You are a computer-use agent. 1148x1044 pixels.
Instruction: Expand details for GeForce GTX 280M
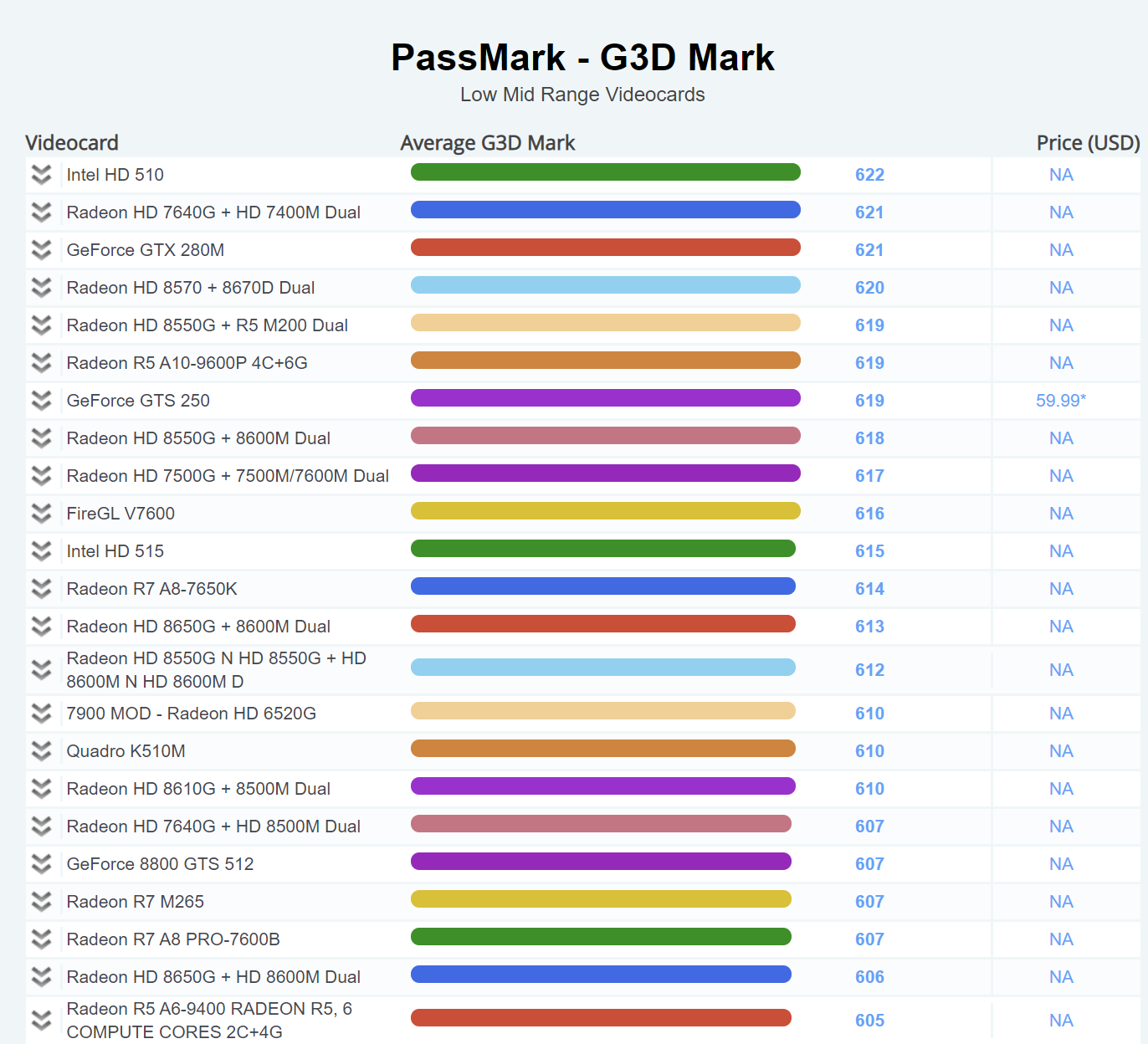pos(41,250)
